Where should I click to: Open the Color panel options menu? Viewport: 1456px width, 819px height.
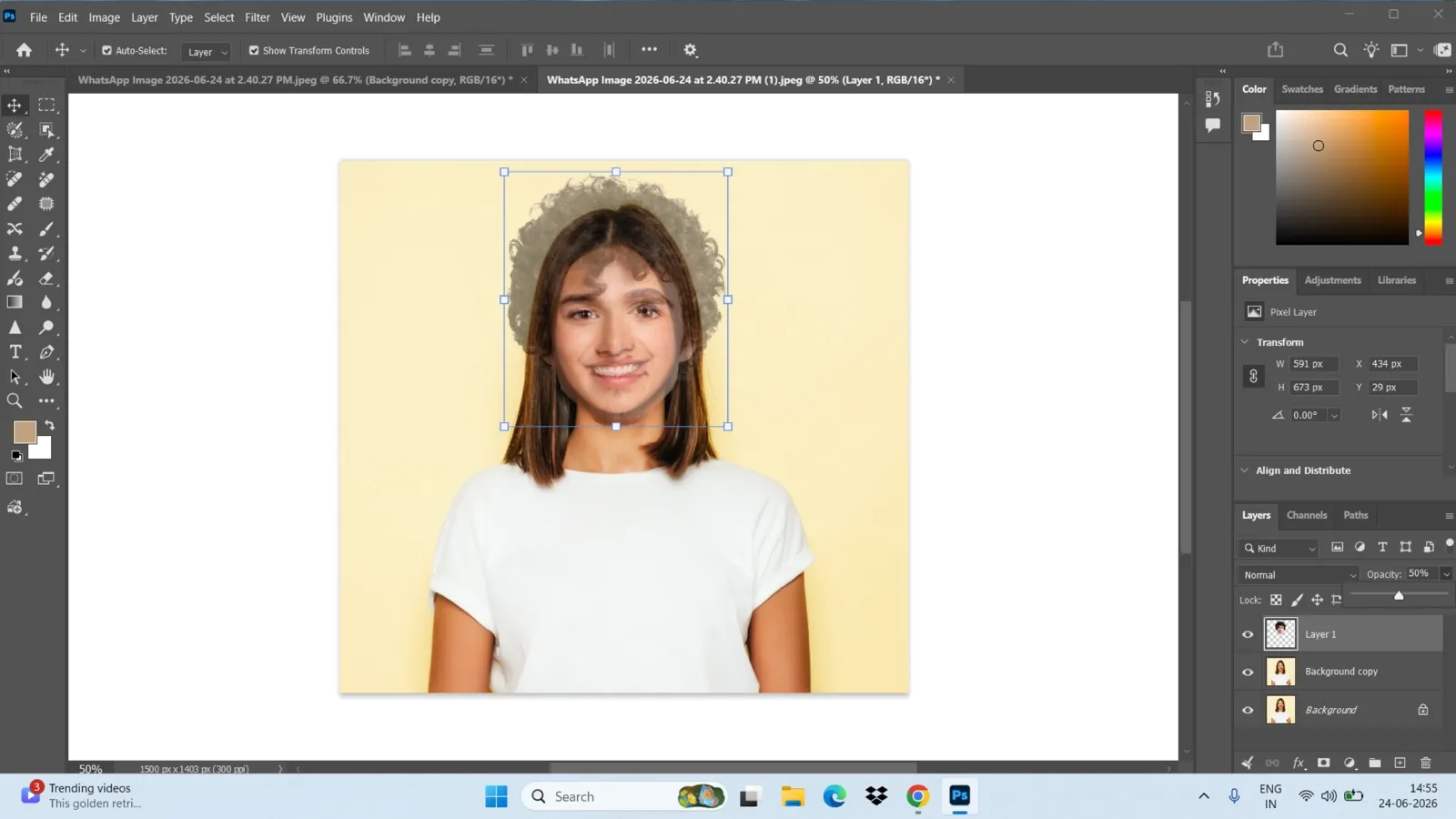click(1449, 89)
